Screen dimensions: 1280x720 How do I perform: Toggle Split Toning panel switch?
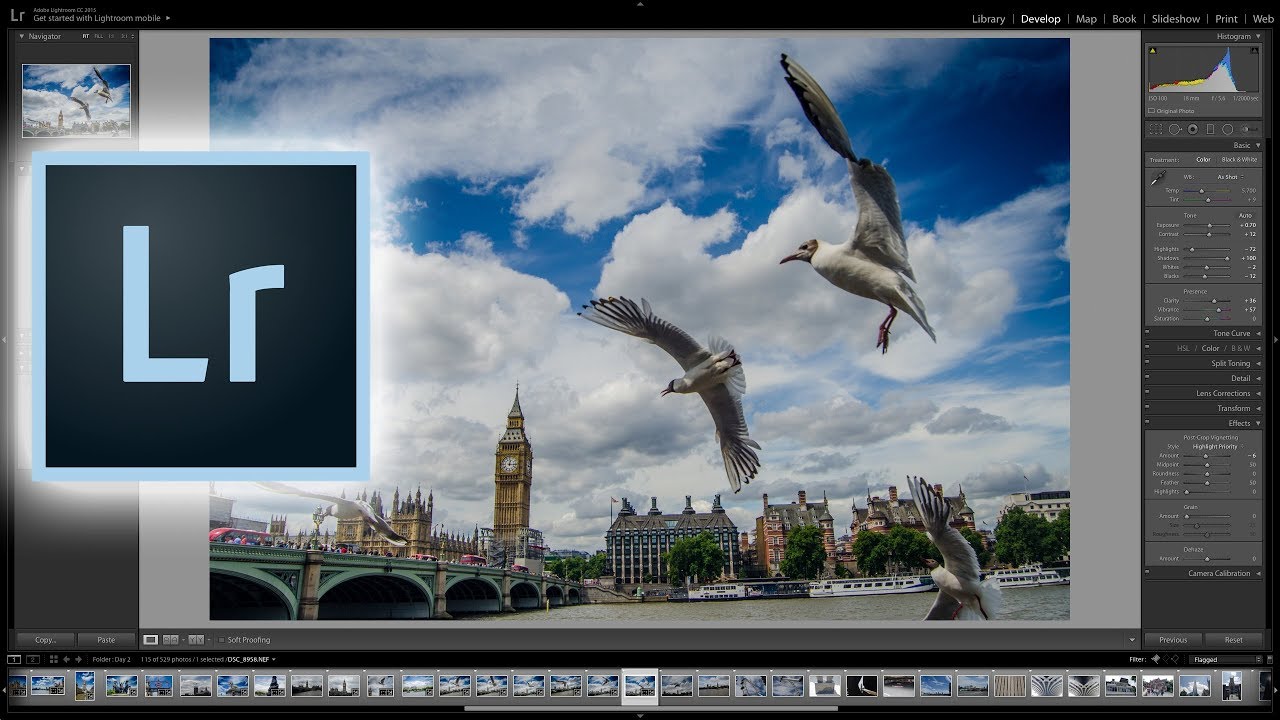[x=1147, y=363]
